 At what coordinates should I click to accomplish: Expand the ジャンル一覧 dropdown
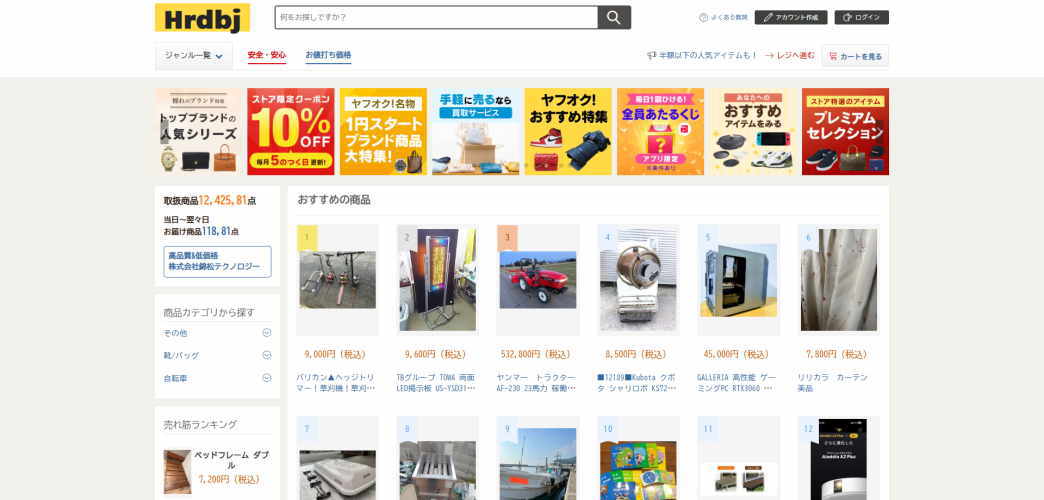[194, 56]
